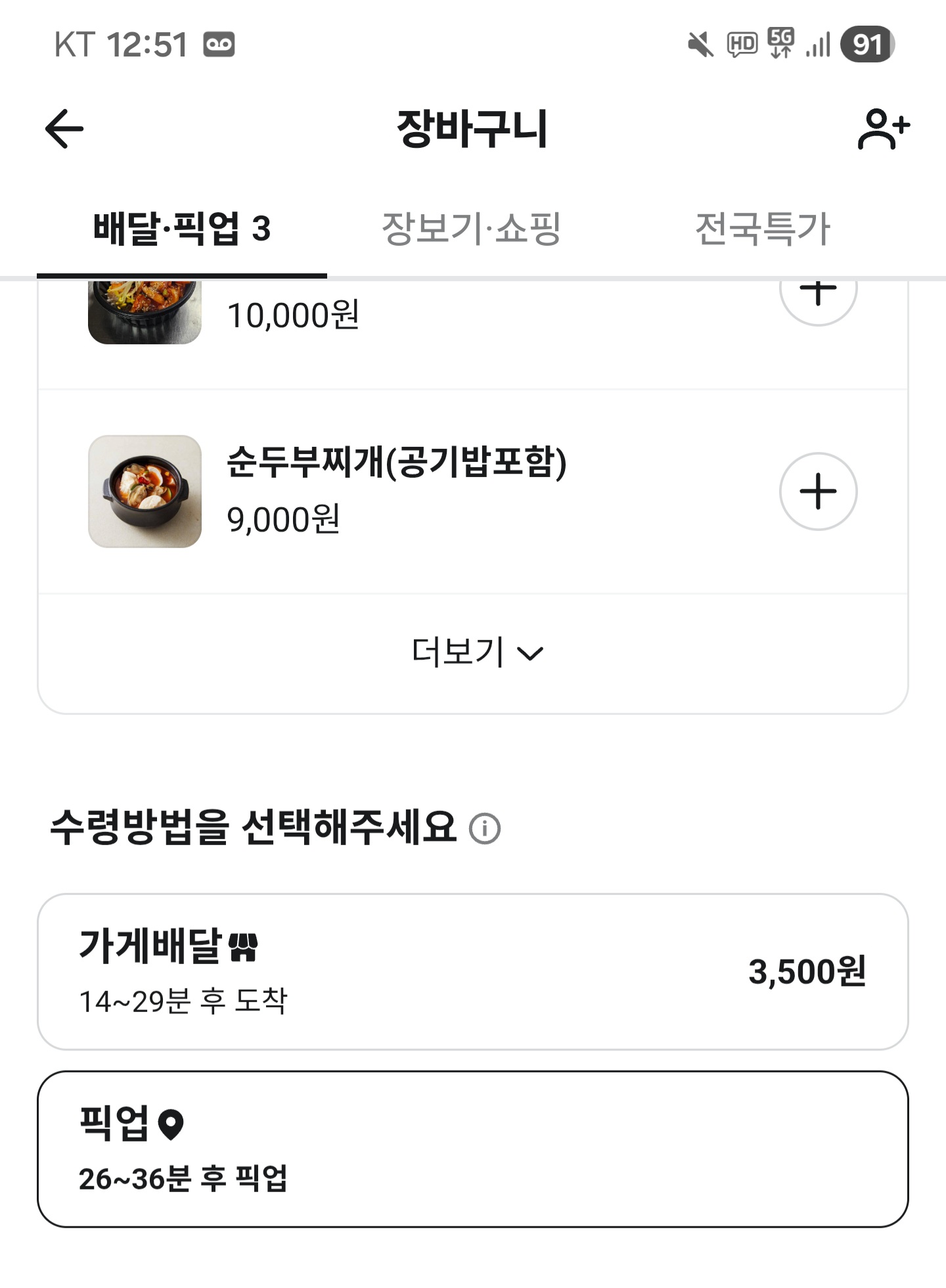Tap info icon beside 수령방법을 선택해주세요
The image size is (946, 1288).
(x=485, y=828)
